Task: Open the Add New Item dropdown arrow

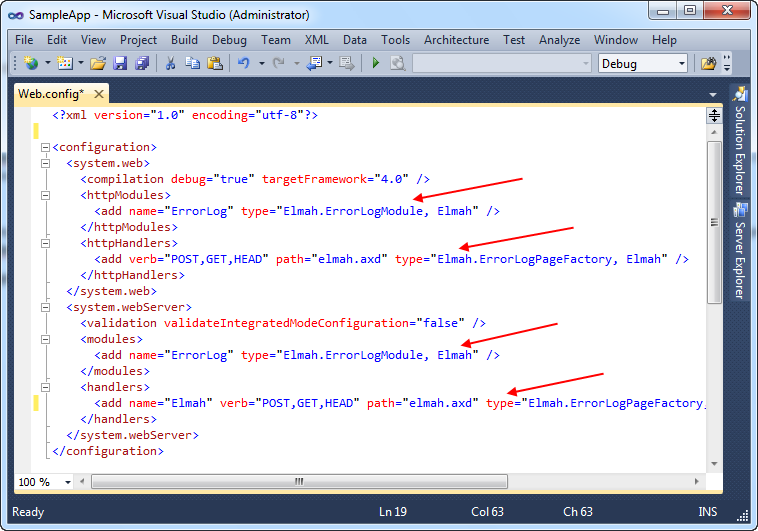Action: pyautogui.click(x=81, y=63)
